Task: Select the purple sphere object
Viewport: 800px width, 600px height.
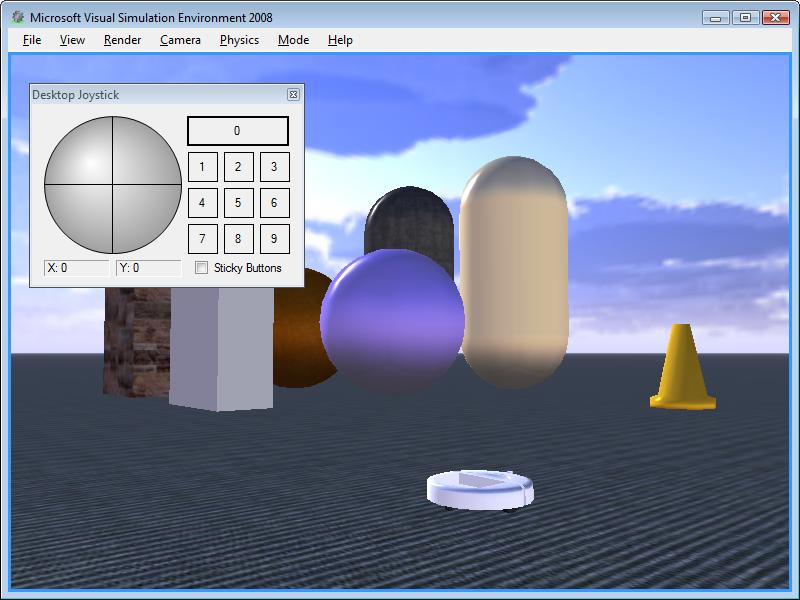Action: tap(392, 321)
